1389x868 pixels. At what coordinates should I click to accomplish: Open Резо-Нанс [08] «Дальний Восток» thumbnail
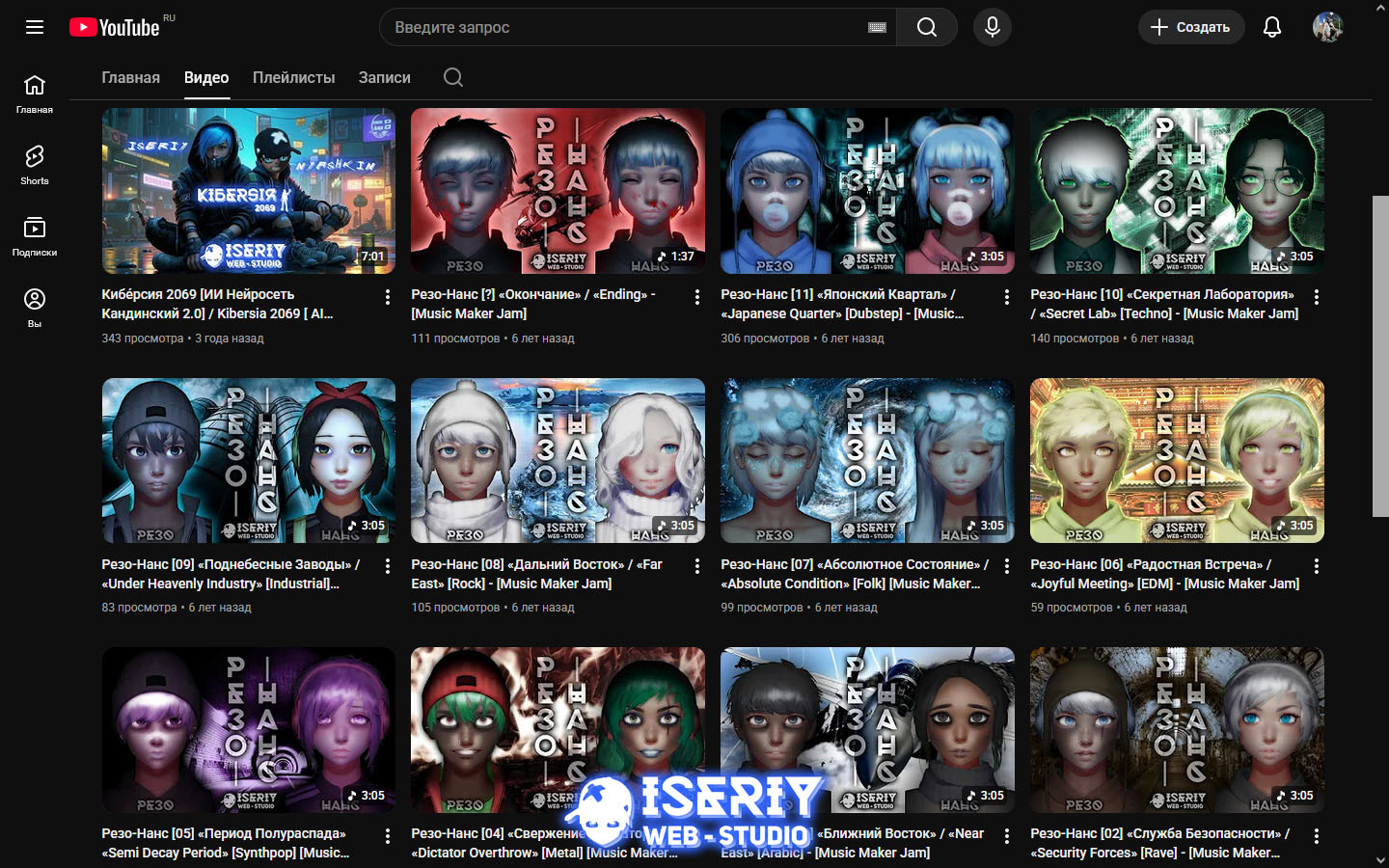click(558, 460)
